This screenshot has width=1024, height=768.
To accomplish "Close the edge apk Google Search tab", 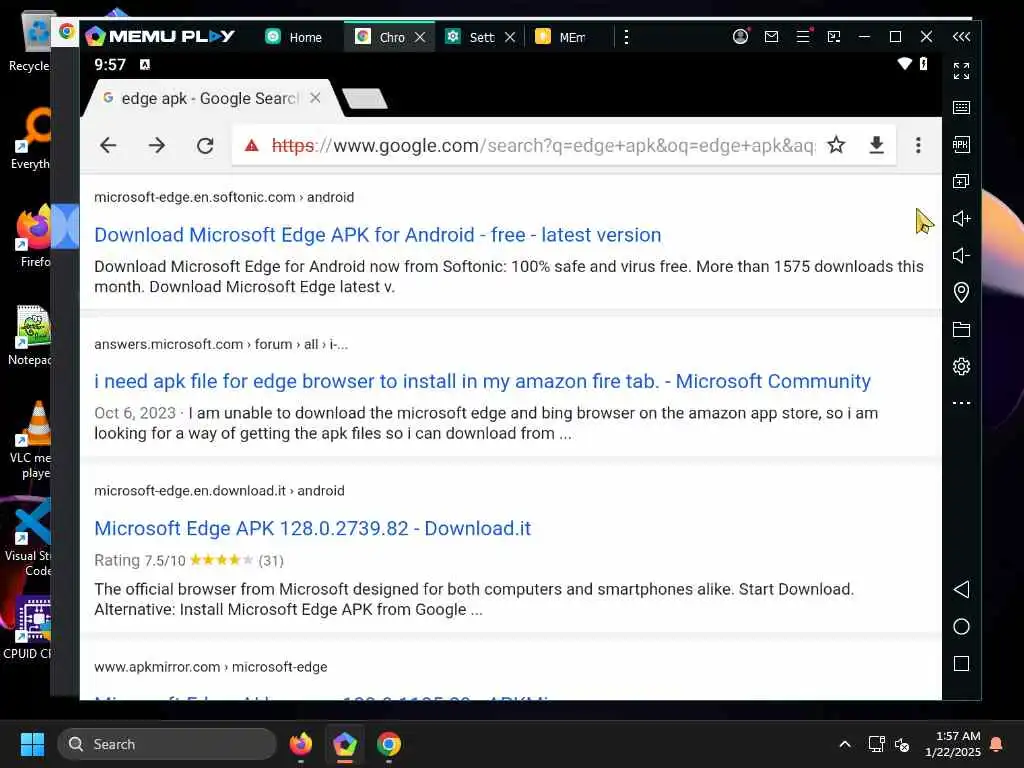I will tap(315, 98).
